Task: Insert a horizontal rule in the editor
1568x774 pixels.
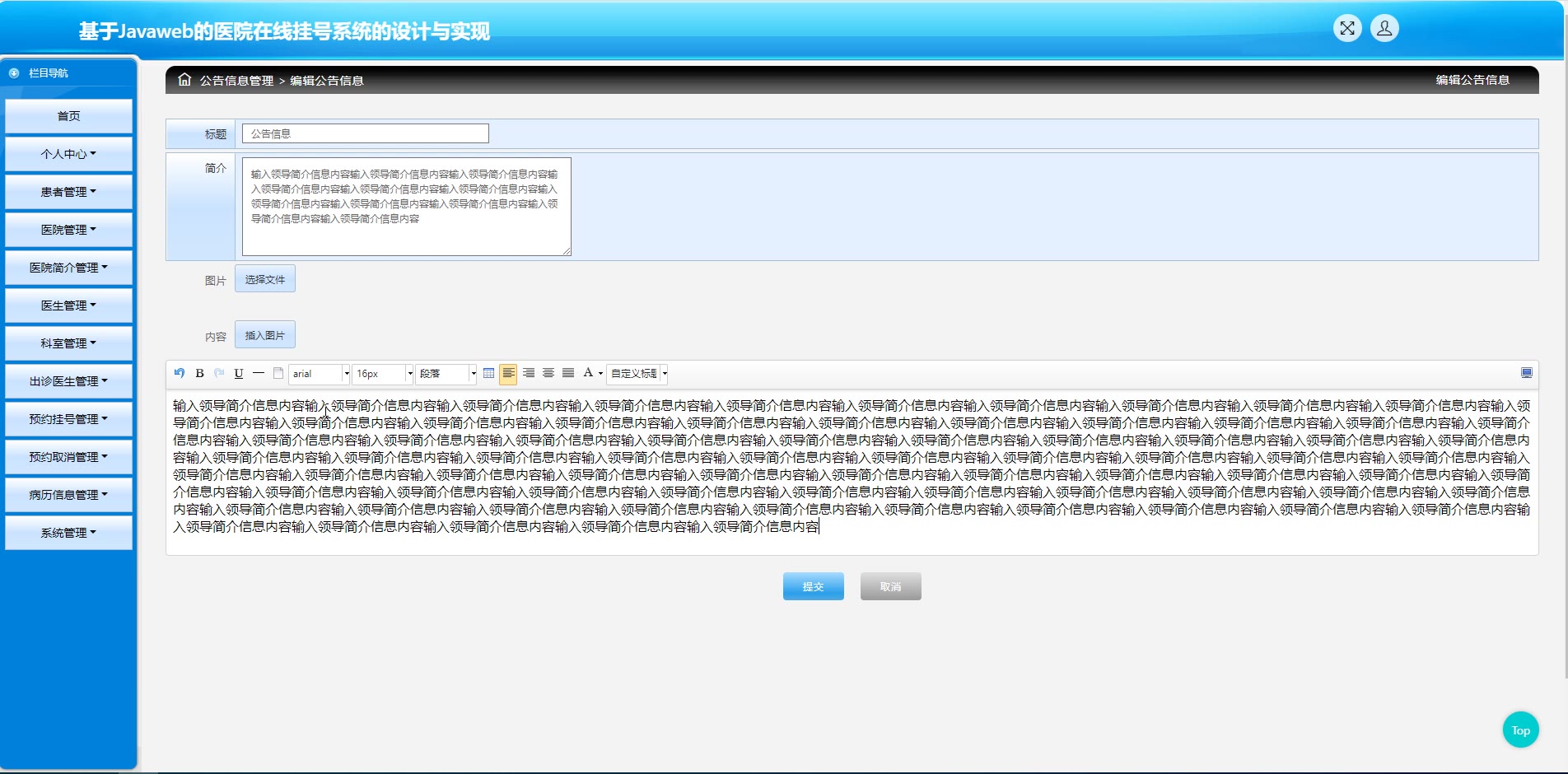Action: [259, 373]
